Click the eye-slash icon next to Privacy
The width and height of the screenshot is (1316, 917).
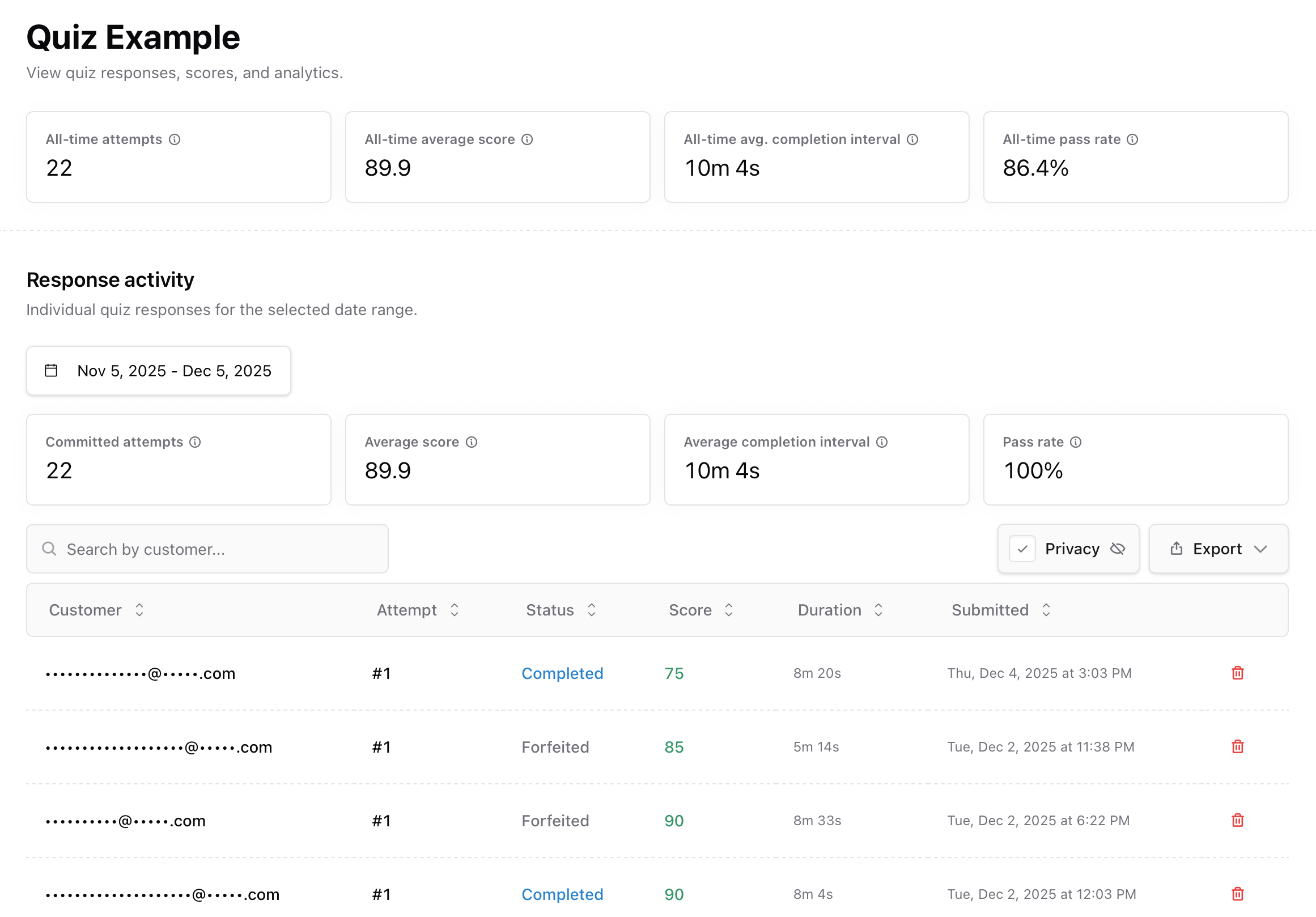1118,549
